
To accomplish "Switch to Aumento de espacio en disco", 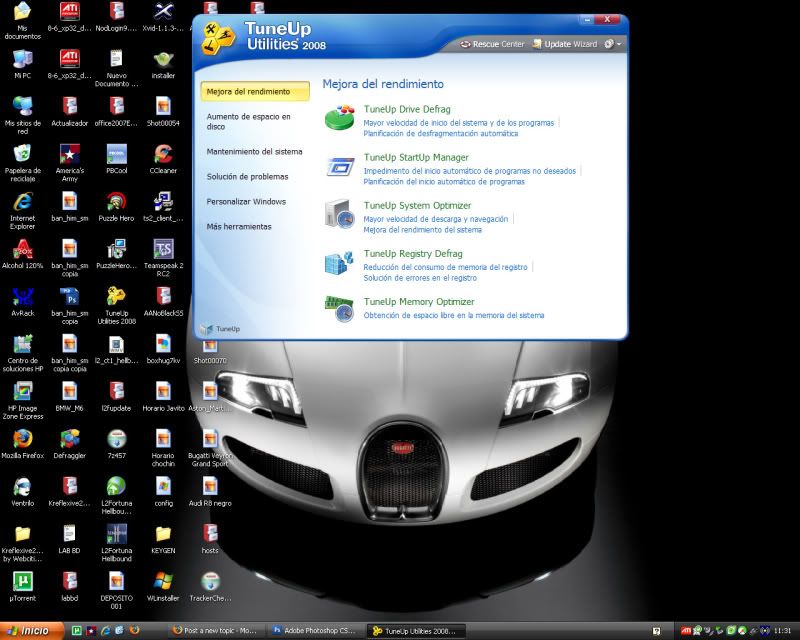I will 248,121.
